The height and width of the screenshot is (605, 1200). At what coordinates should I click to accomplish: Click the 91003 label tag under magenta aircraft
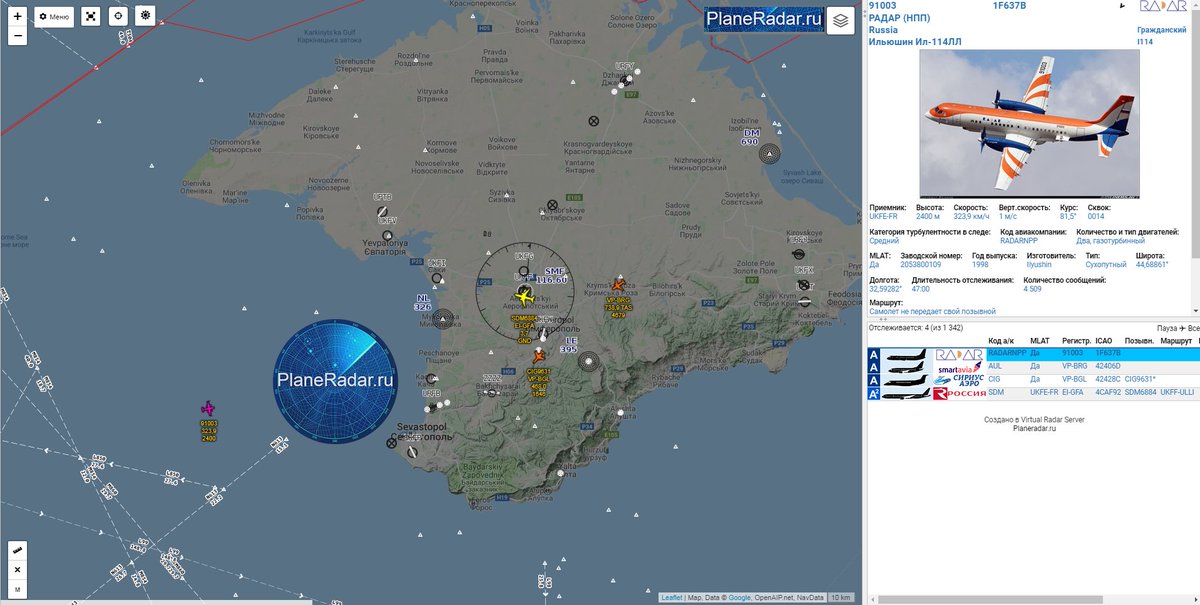208,423
